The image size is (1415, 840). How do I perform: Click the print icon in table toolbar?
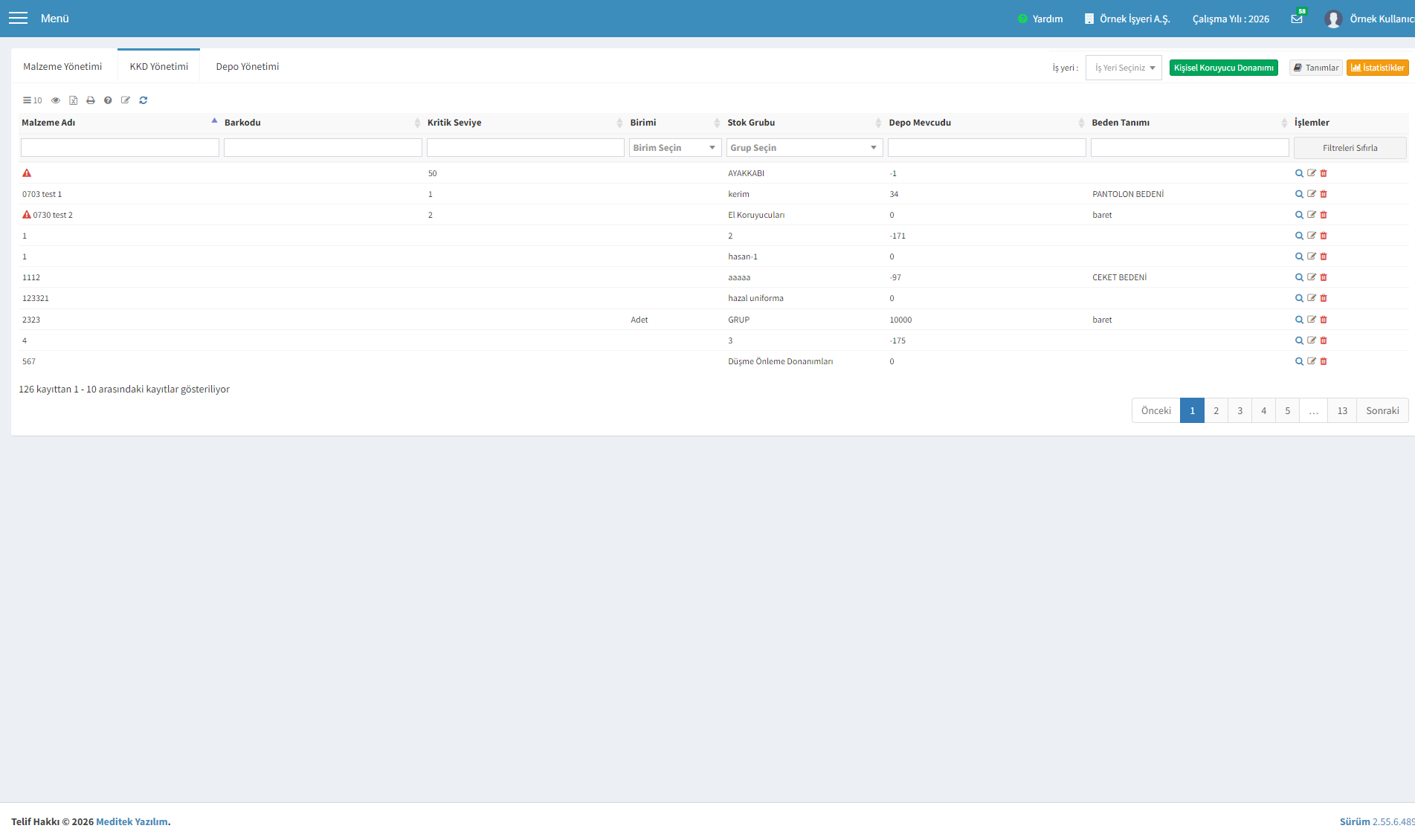(91, 100)
